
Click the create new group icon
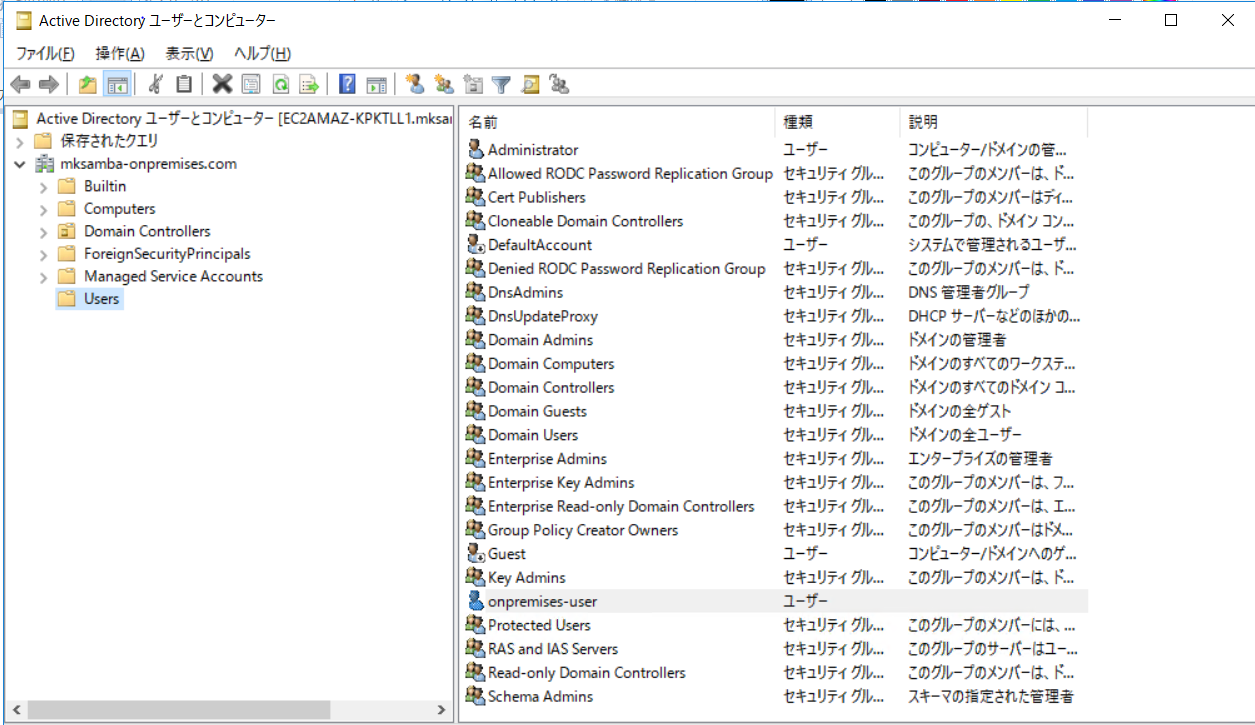[444, 84]
